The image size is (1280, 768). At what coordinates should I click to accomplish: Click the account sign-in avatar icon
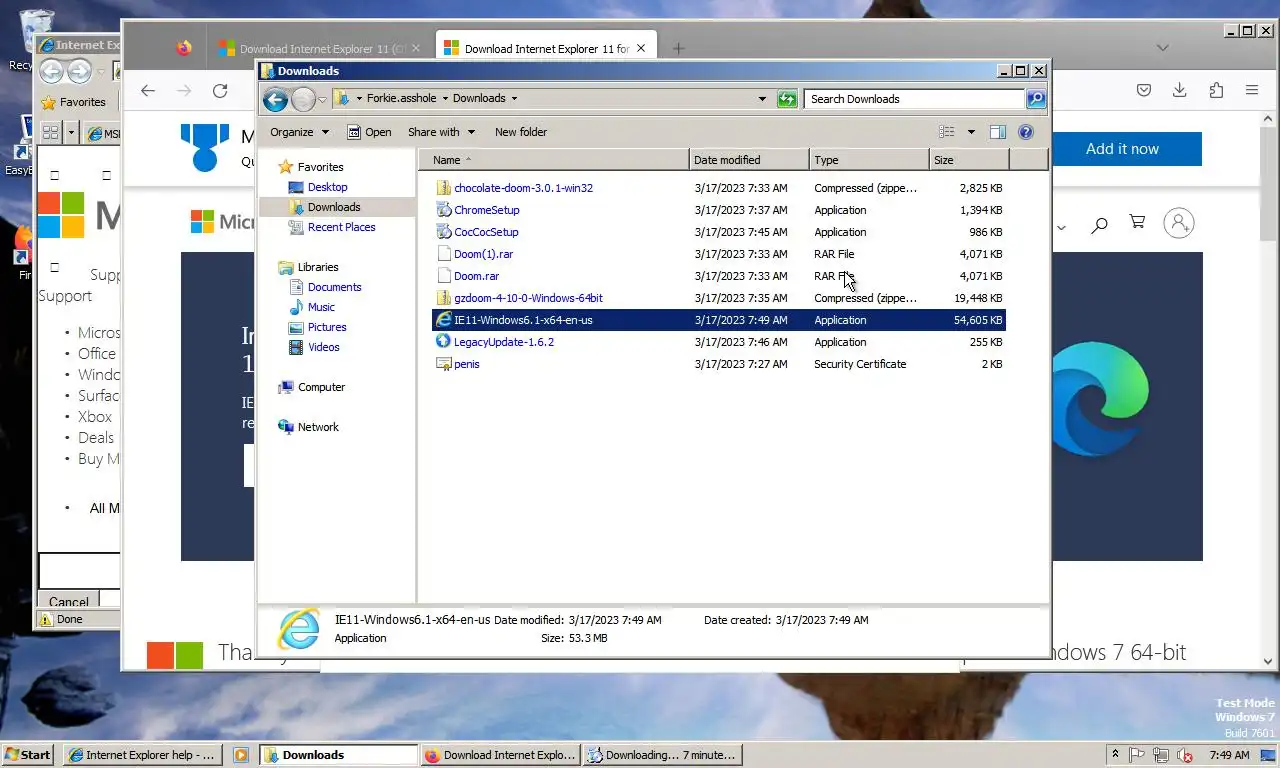point(1179,223)
